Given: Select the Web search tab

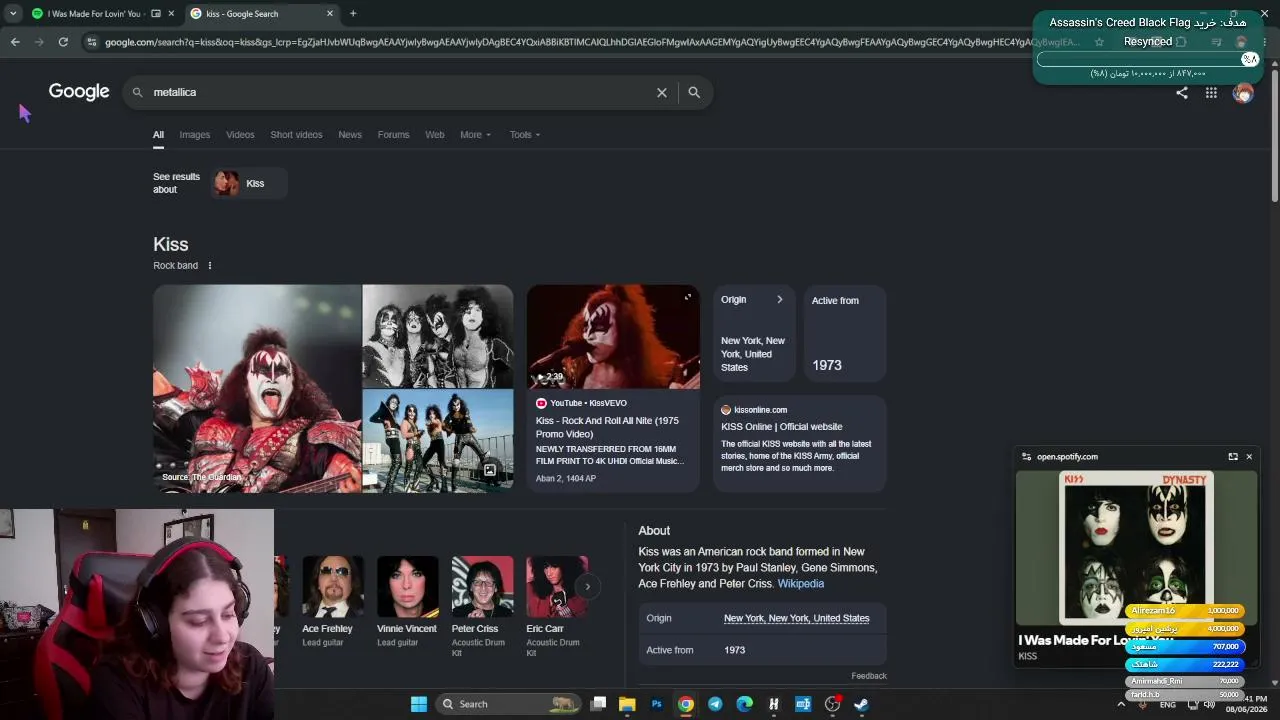Looking at the screenshot, I should pos(435,135).
